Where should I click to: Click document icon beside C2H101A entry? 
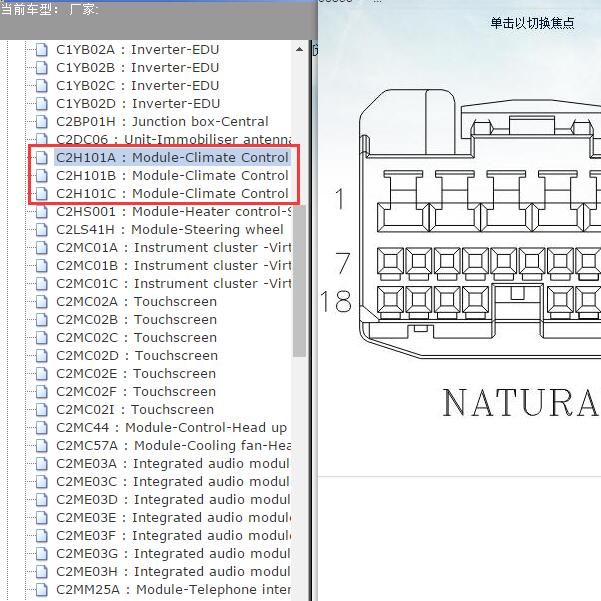pyautogui.click(x=41, y=158)
